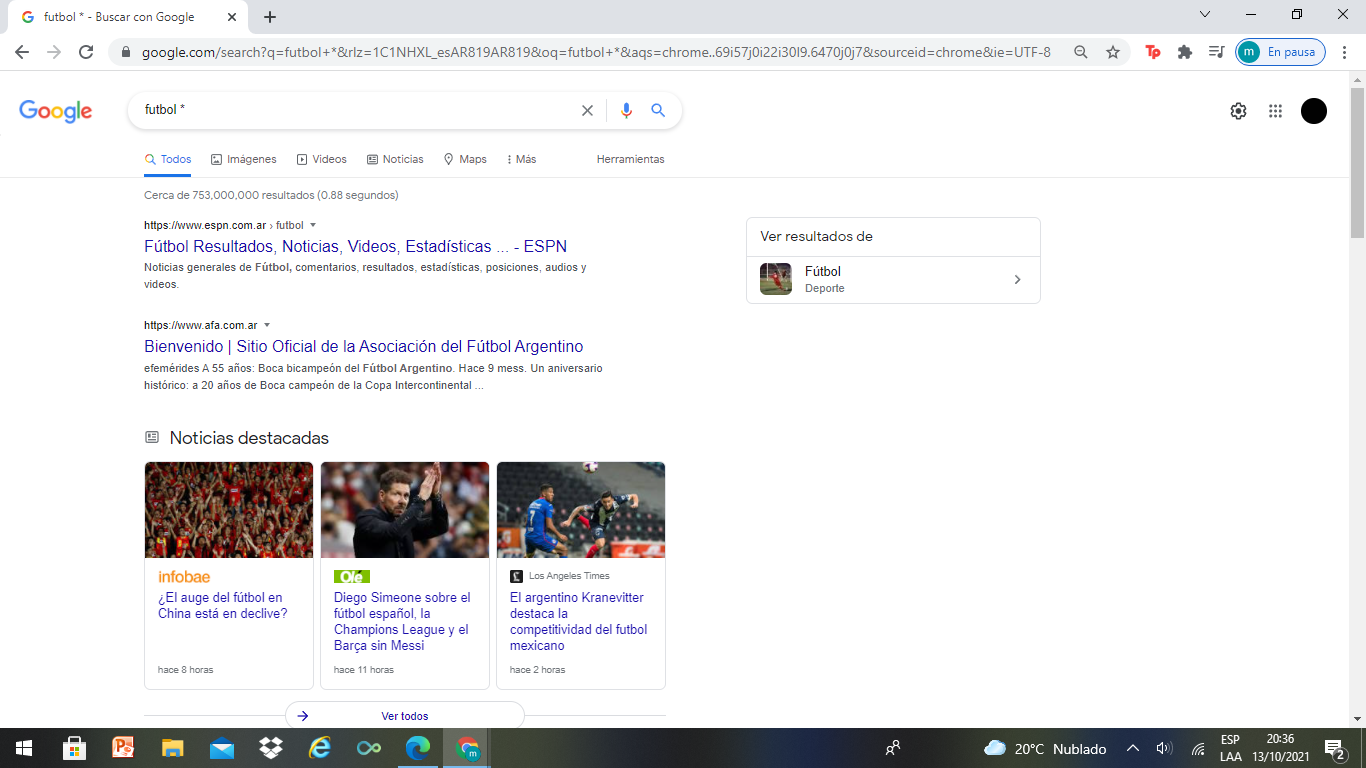The width and height of the screenshot is (1366, 768).
Task: Show hidden system tray icons
Action: (x=1133, y=748)
